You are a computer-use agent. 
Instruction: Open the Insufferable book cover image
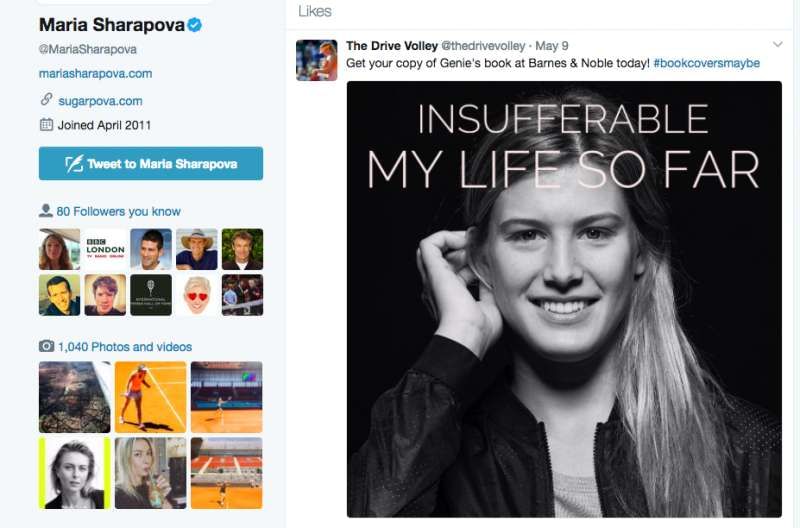coord(564,298)
